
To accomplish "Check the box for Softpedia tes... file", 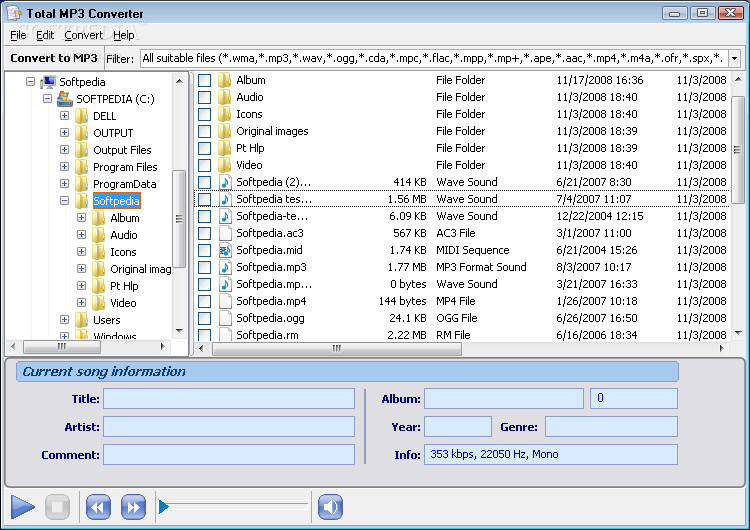I will [x=205, y=199].
